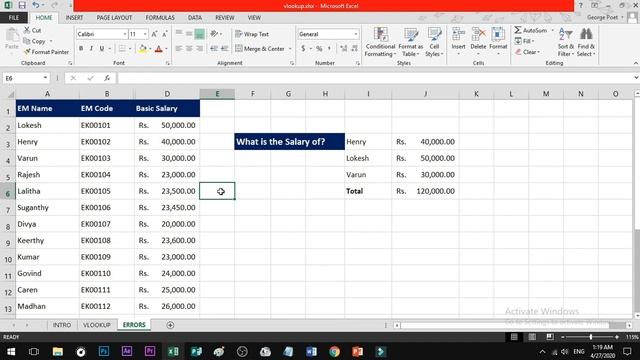Select the Format Painter brush

tap(46, 52)
